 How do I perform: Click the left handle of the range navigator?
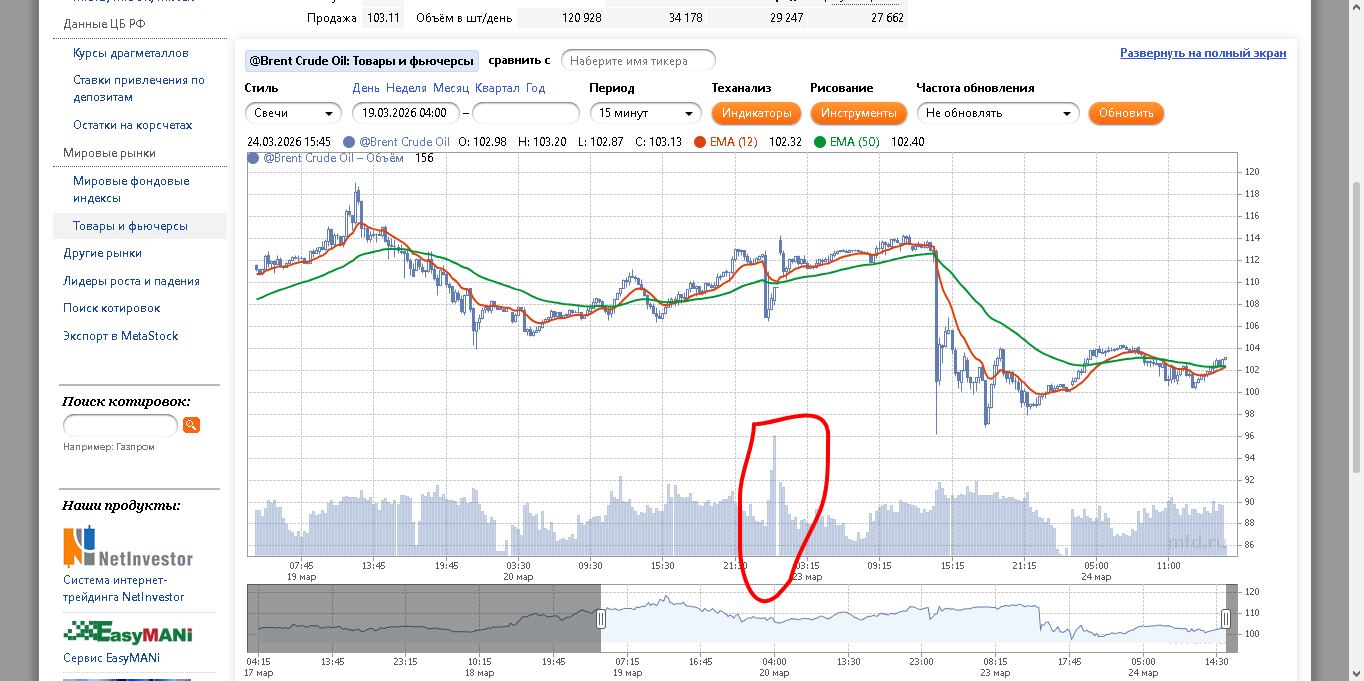click(601, 620)
